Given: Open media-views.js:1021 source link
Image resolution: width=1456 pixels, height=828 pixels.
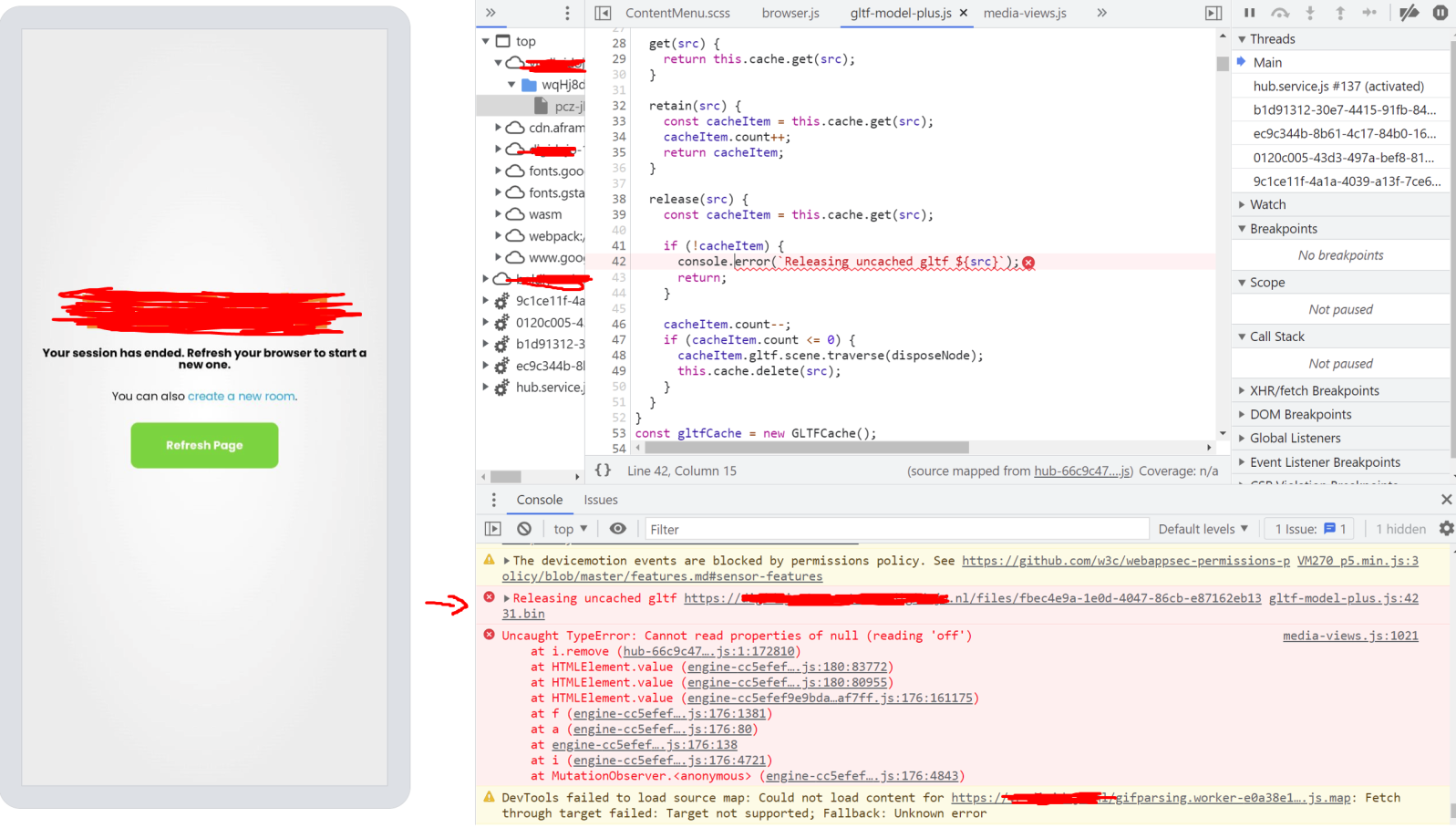Looking at the screenshot, I should coord(1350,636).
